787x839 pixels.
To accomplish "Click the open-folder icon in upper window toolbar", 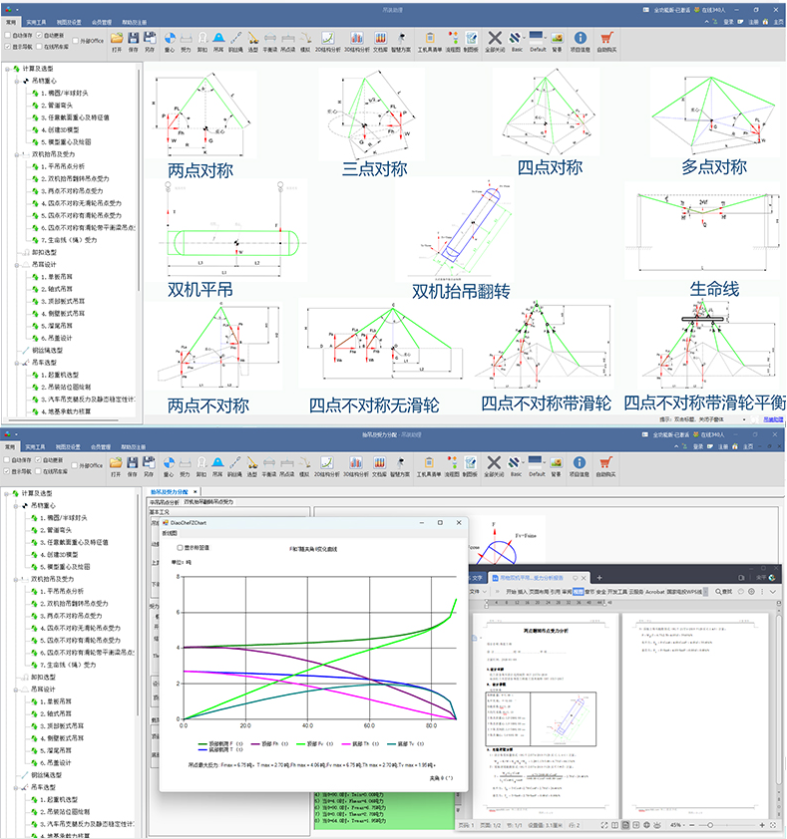I will [x=117, y=38].
